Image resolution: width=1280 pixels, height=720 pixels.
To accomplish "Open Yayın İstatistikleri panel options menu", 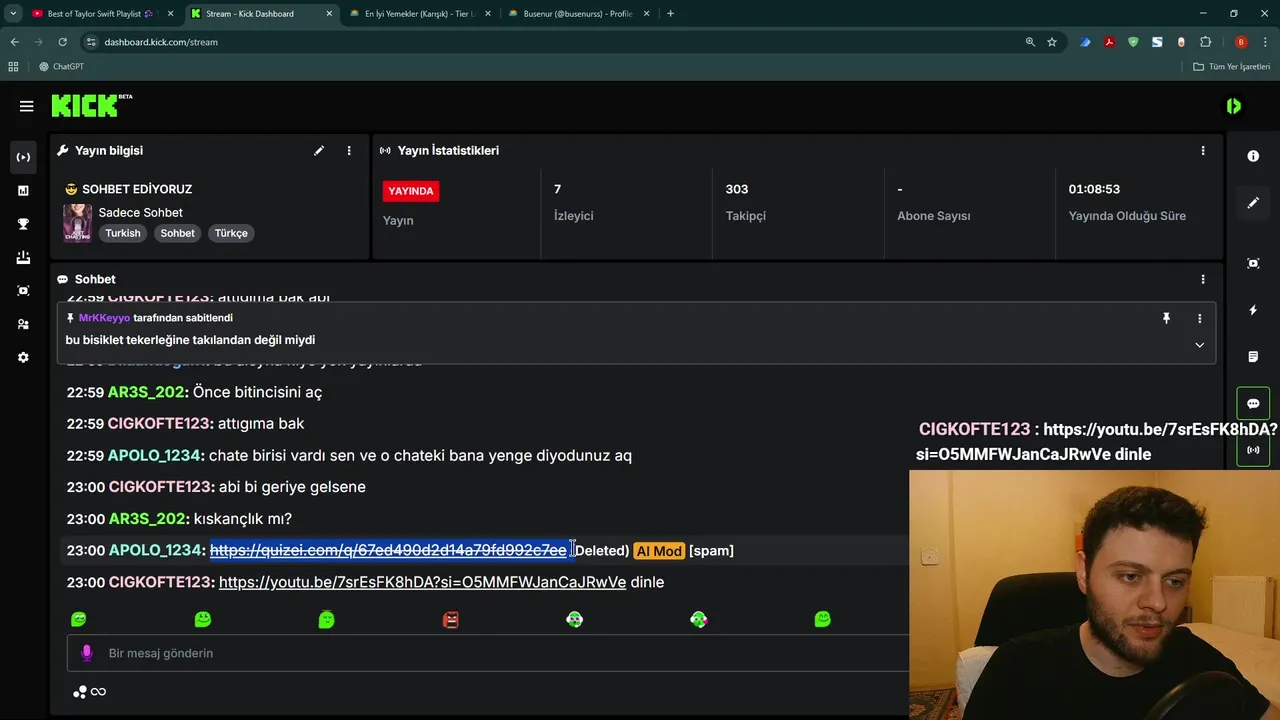I will point(1203,151).
